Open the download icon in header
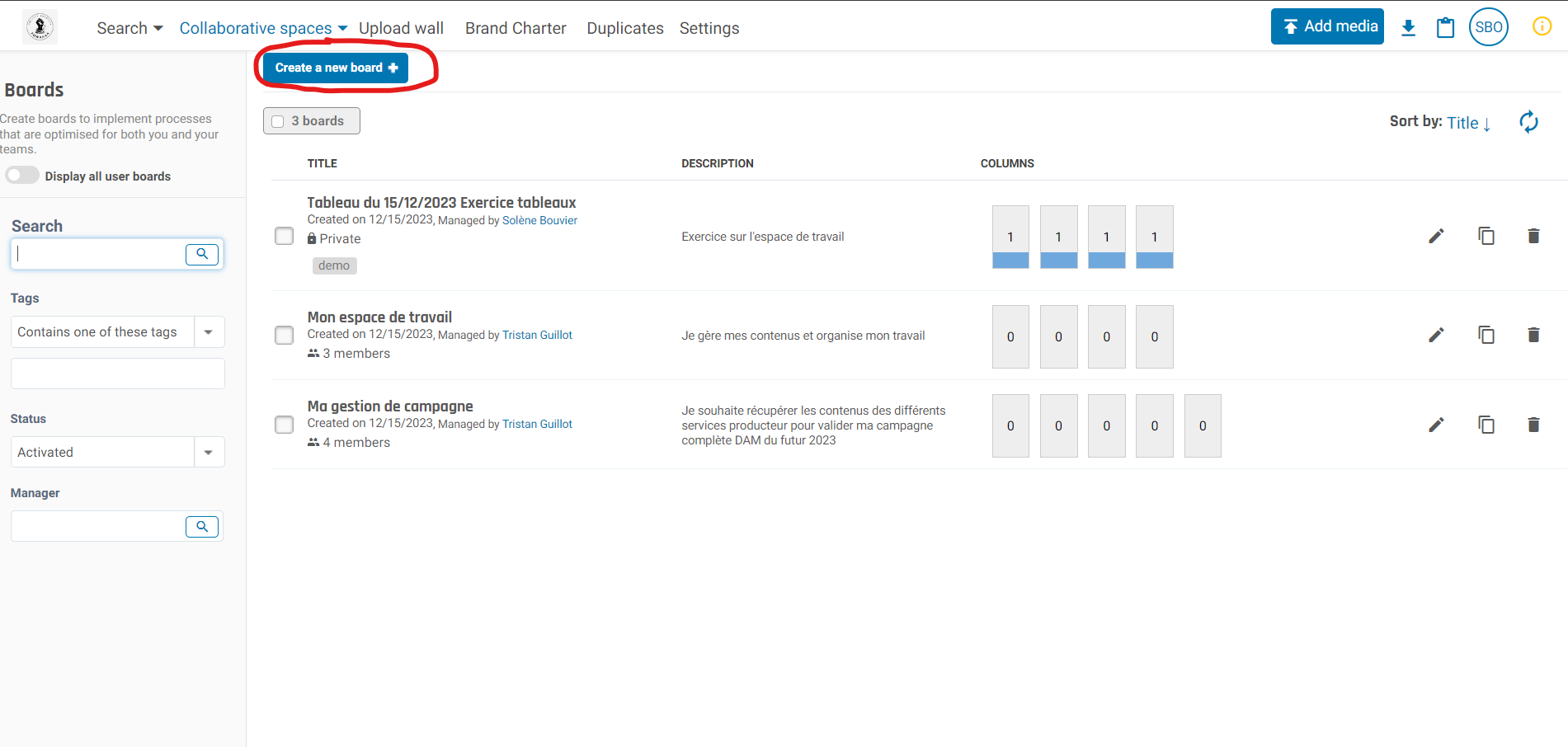The height and width of the screenshot is (747, 1568). click(x=1408, y=28)
